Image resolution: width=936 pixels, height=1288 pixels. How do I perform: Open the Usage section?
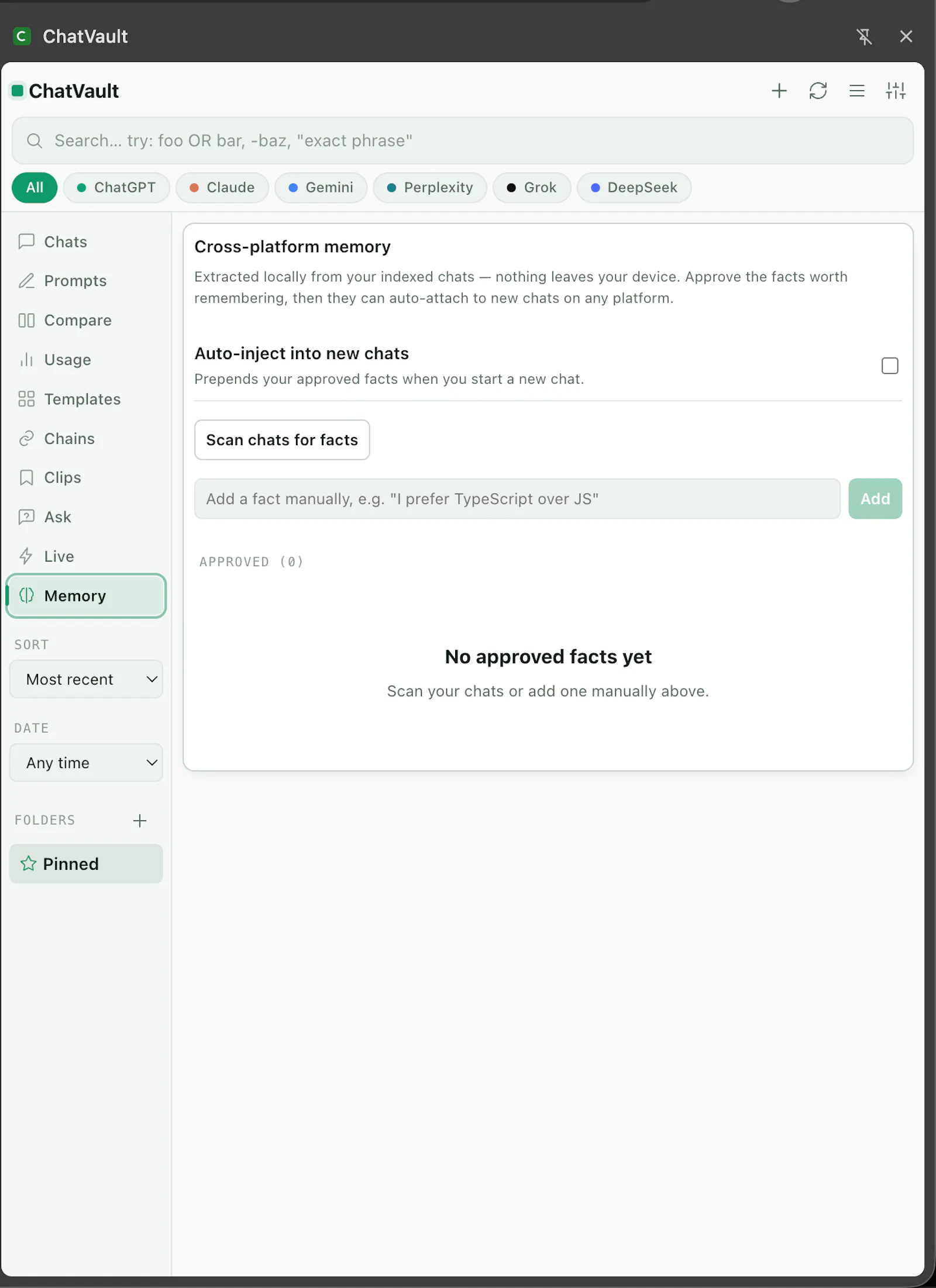pyautogui.click(x=86, y=359)
